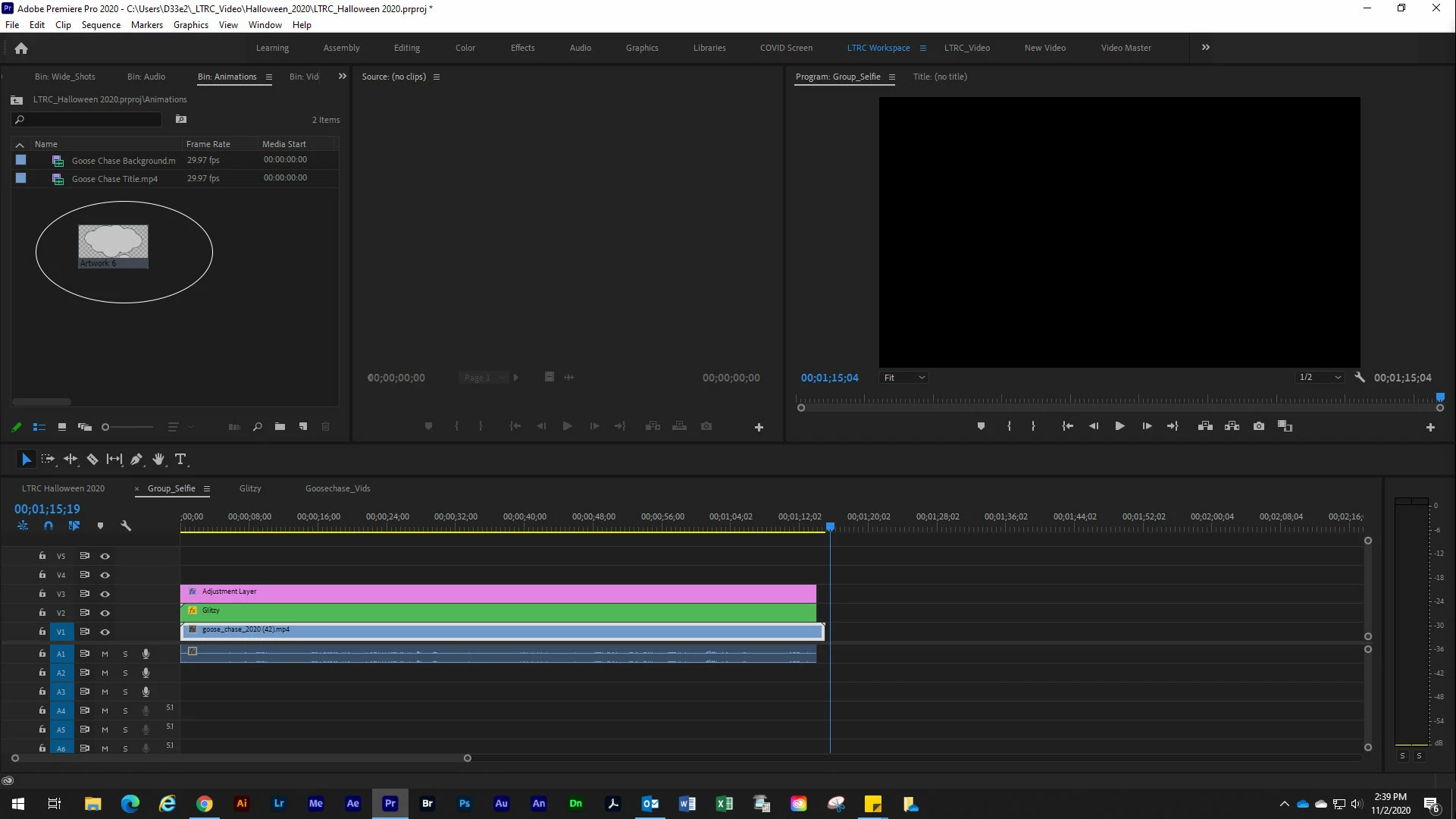The image size is (1456, 819).
Task: Open the Fit zoom level dropdown
Action: click(903, 378)
